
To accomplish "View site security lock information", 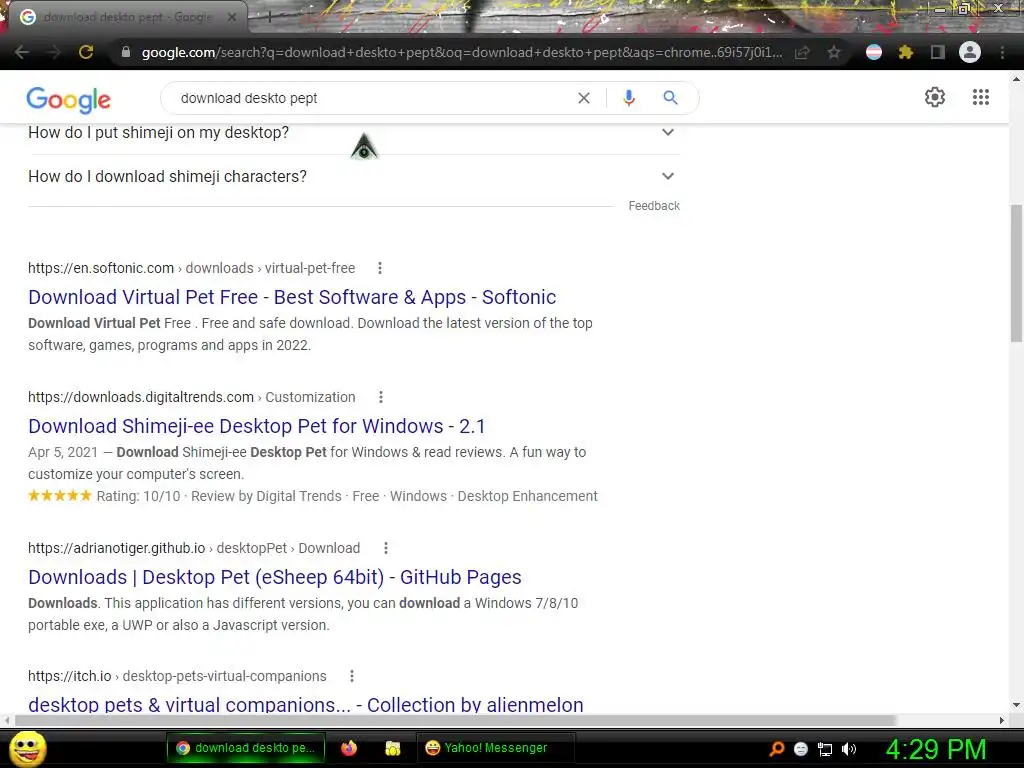I will 126,52.
